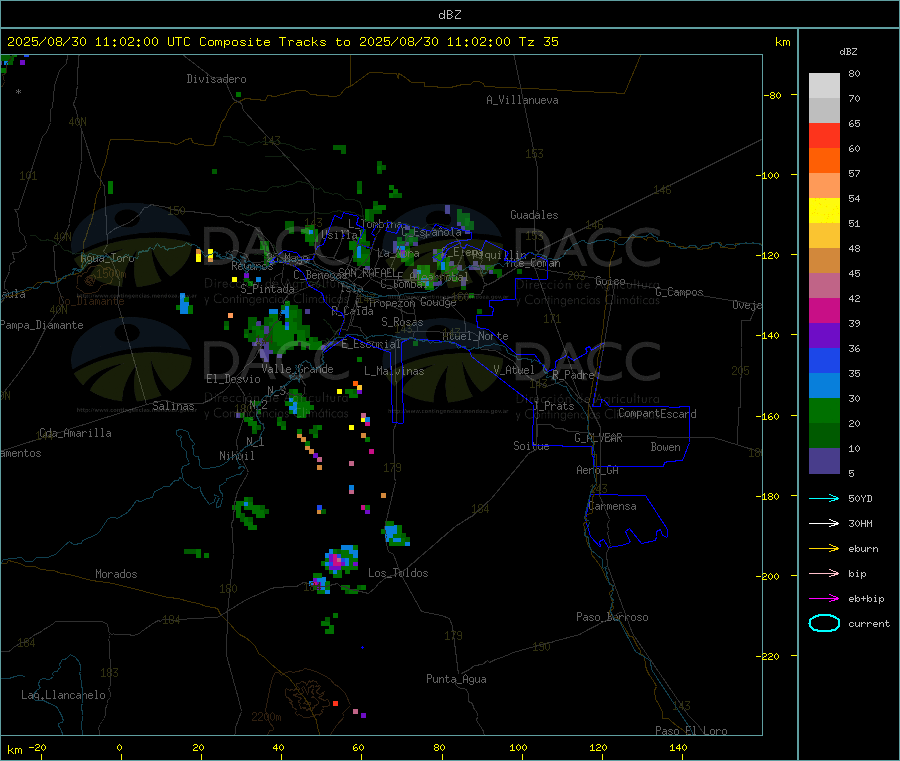Click the 'Salinas' map label
900x761 pixels.
[x=173, y=406]
